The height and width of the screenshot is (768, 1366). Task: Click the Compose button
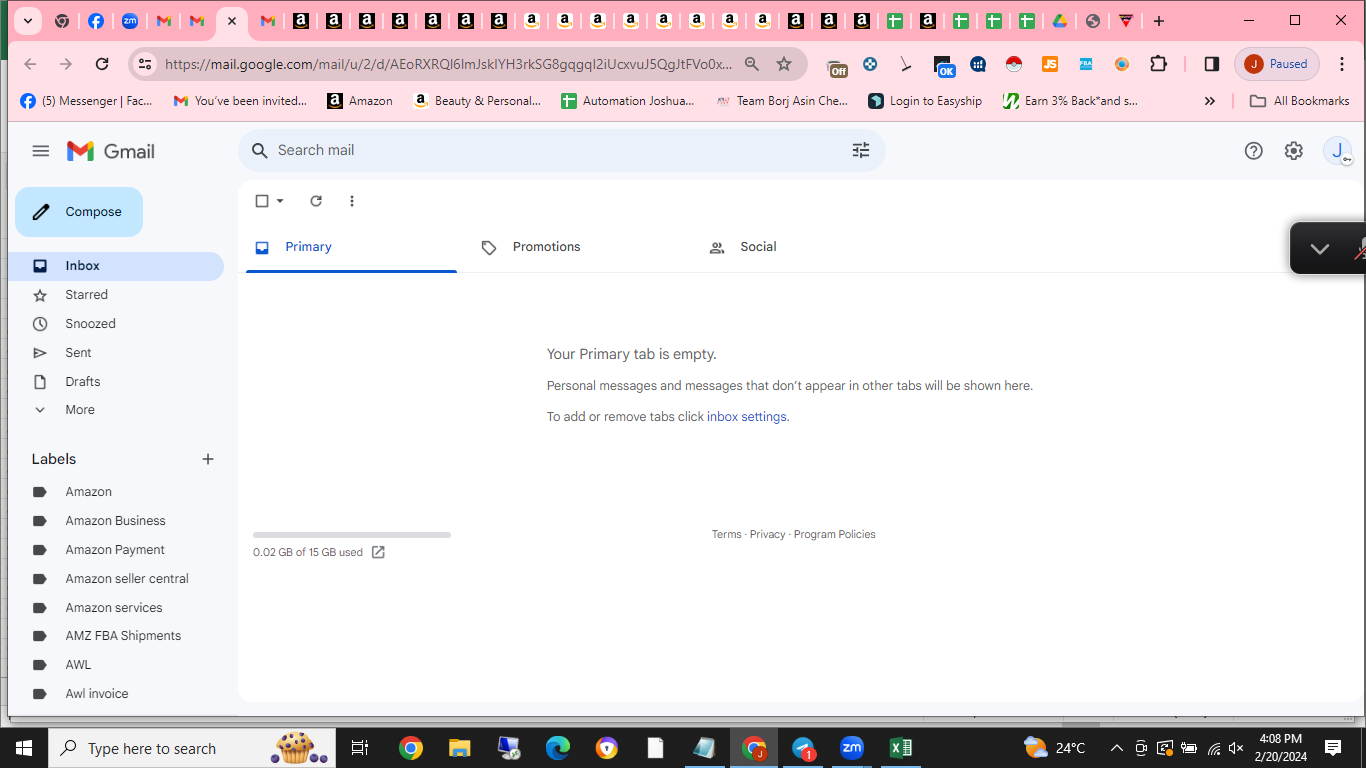(x=79, y=212)
